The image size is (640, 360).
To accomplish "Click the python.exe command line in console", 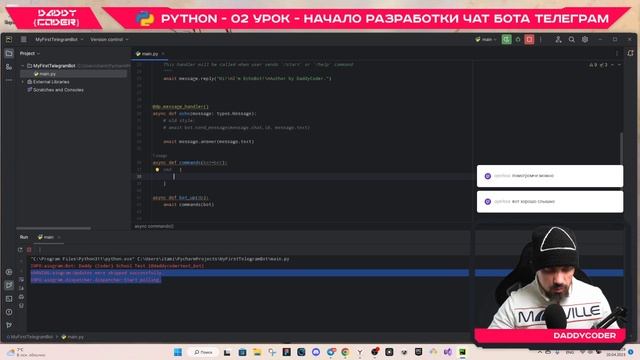I will click(x=160, y=259).
